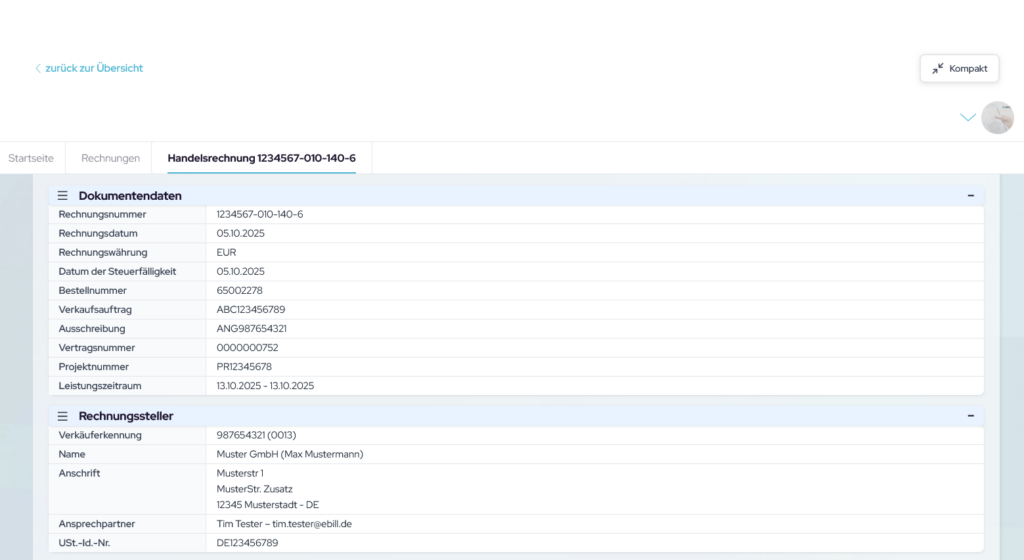Screen dimensions: 1024x560
Task: Click the Bestellnummer value 65002278
Action: coord(240,290)
